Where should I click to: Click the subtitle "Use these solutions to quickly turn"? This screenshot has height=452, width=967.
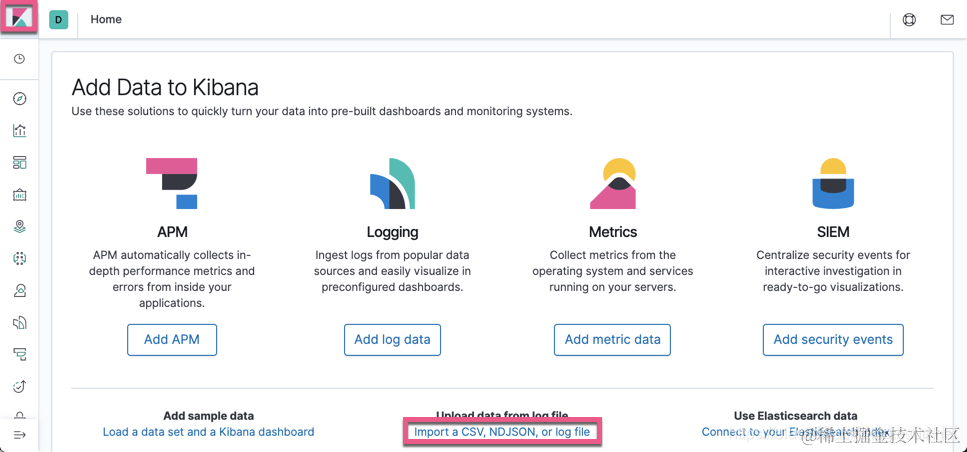pos(322,112)
